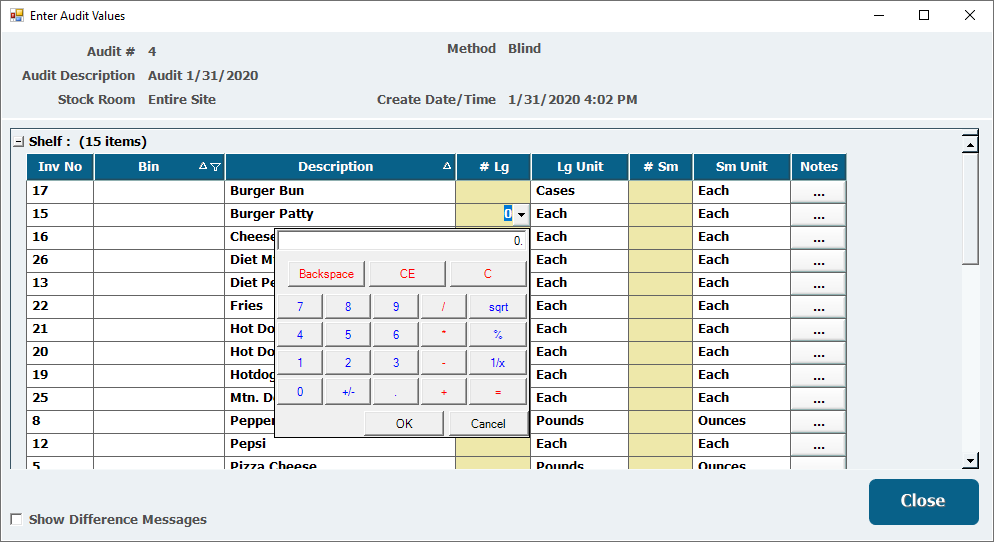Click the Lg Unit column header

[x=580, y=167]
